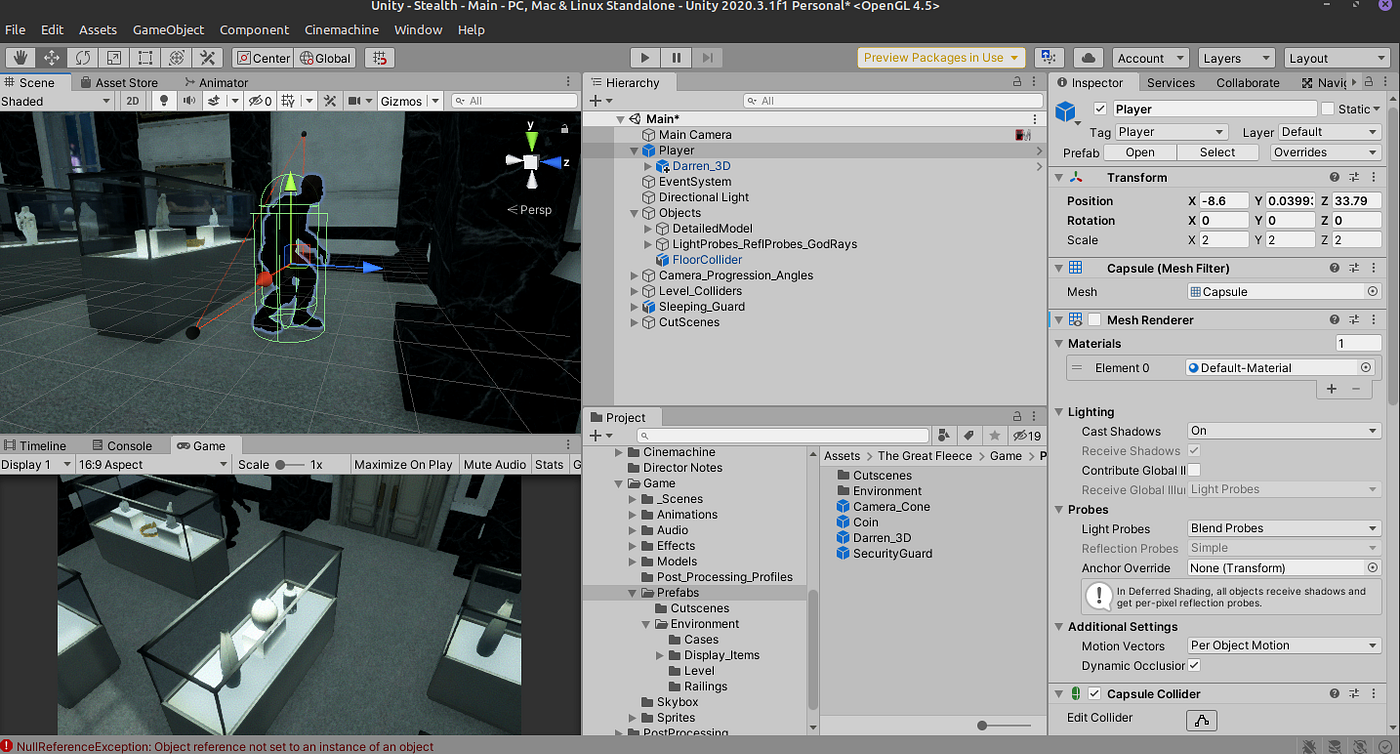Open the Motion Vectors dropdown
Viewport: 1400px width, 754px height.
pyautogui.click(x=1284, y=645)
